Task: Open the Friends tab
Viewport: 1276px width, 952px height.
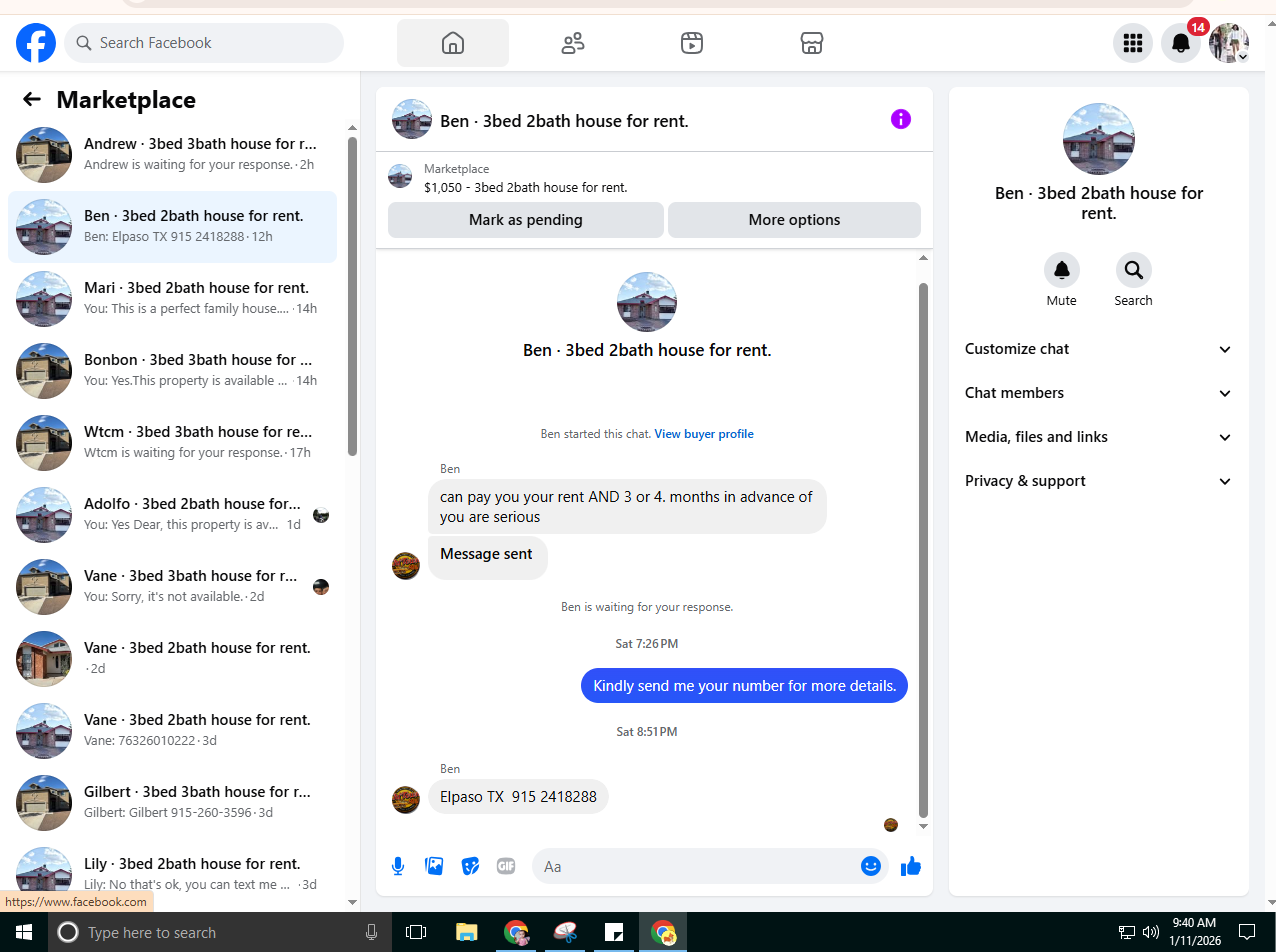Action: point(573,43)
